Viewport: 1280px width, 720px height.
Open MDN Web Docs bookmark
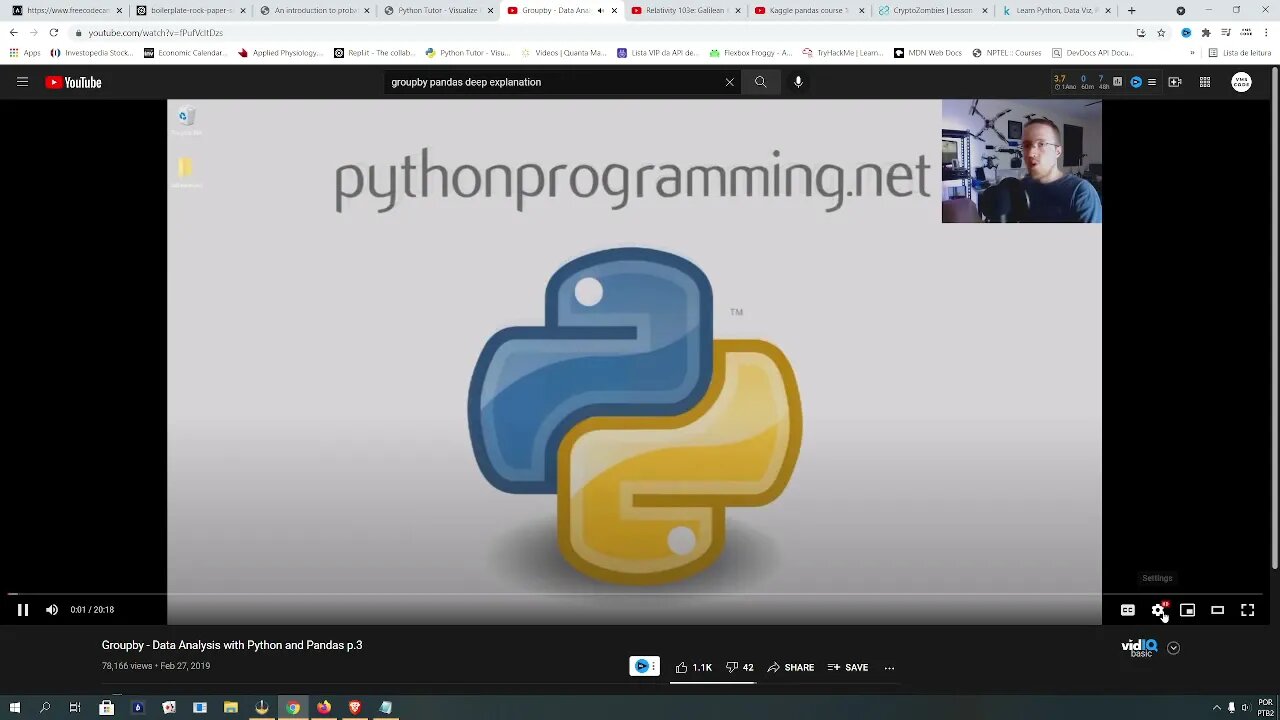tap(928, 53)
